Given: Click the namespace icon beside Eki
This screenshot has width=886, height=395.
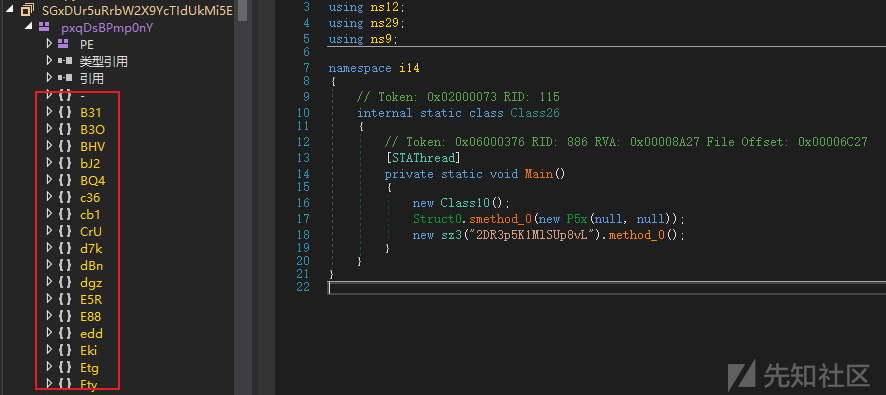Looking at the screenshot, I should pyautogui.click(x=65, y=350).
